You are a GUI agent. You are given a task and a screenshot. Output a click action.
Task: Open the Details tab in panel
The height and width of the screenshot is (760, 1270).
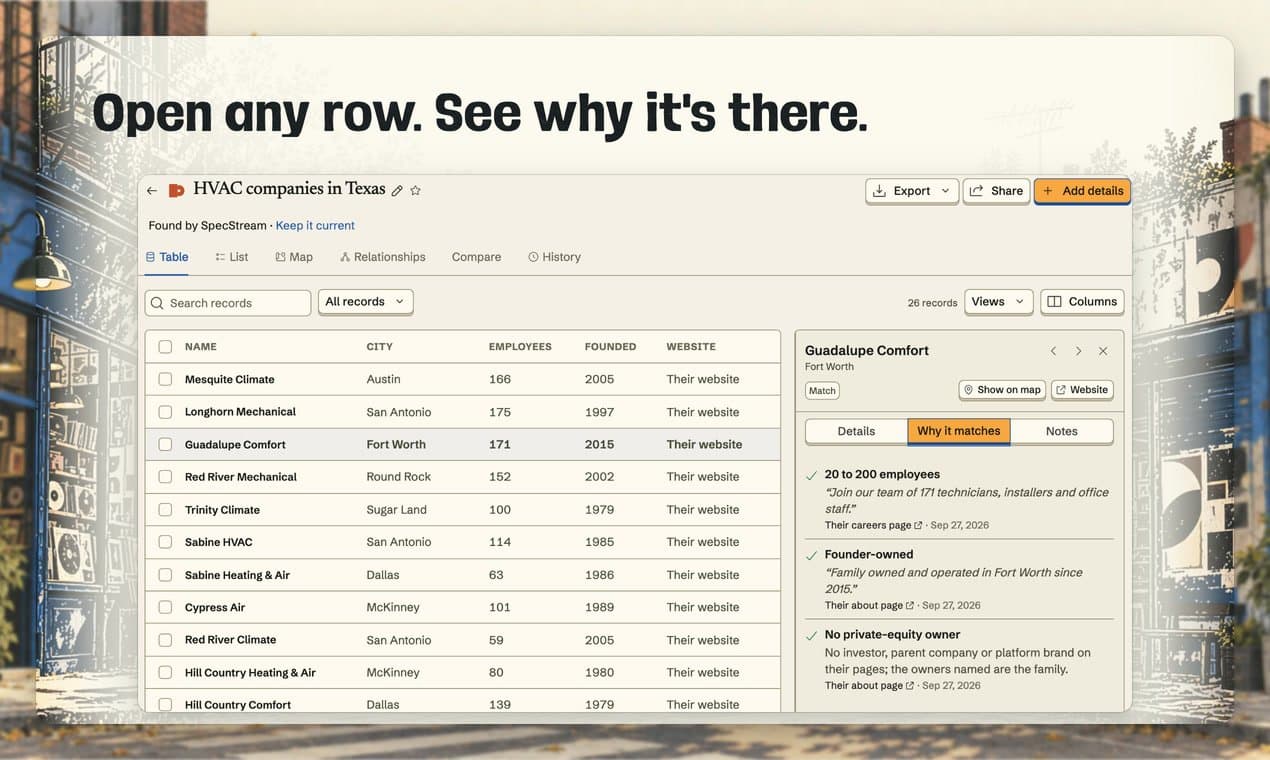click(856, 431)
